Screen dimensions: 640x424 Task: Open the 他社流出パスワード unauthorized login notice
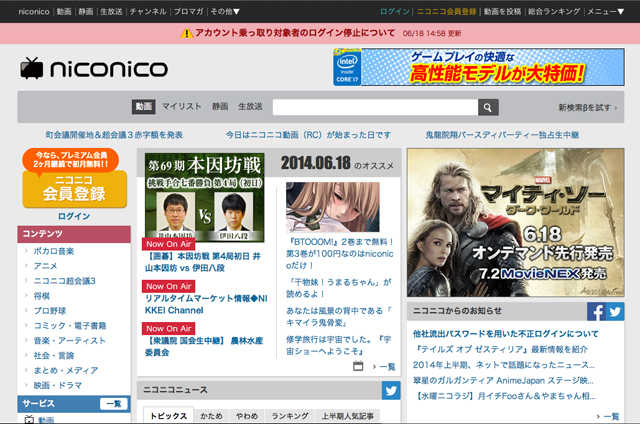coord(505,334)
